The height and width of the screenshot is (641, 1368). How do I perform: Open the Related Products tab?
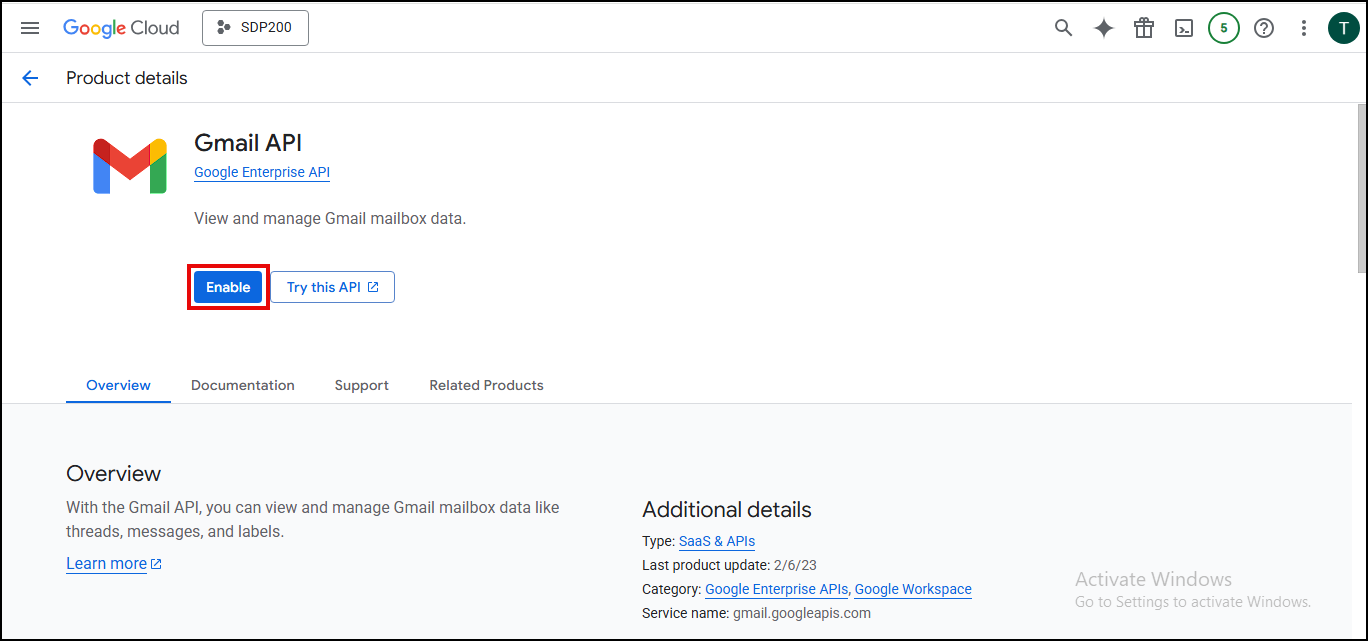pyautogui.click(x=486, y=385)
